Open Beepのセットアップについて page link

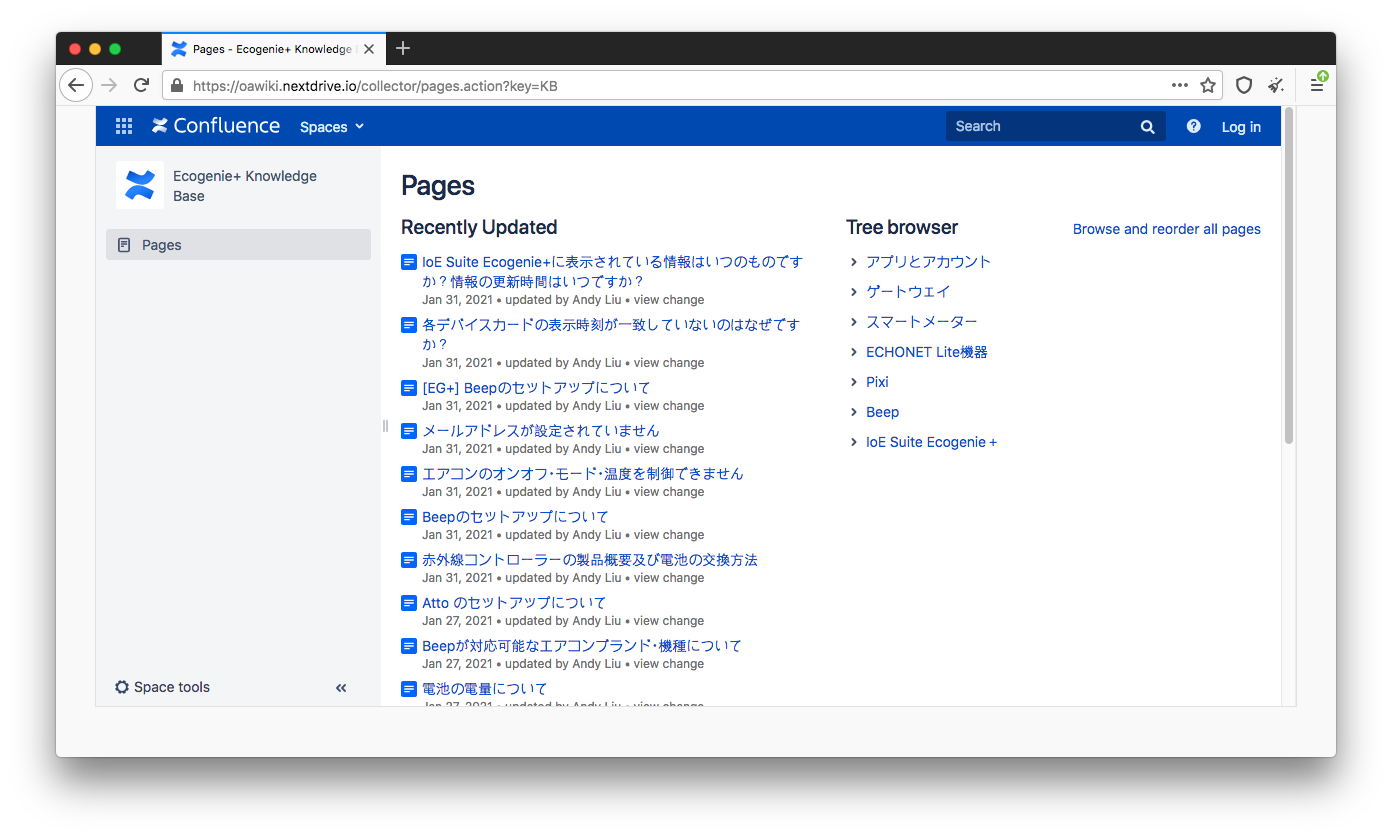point(515,517)
